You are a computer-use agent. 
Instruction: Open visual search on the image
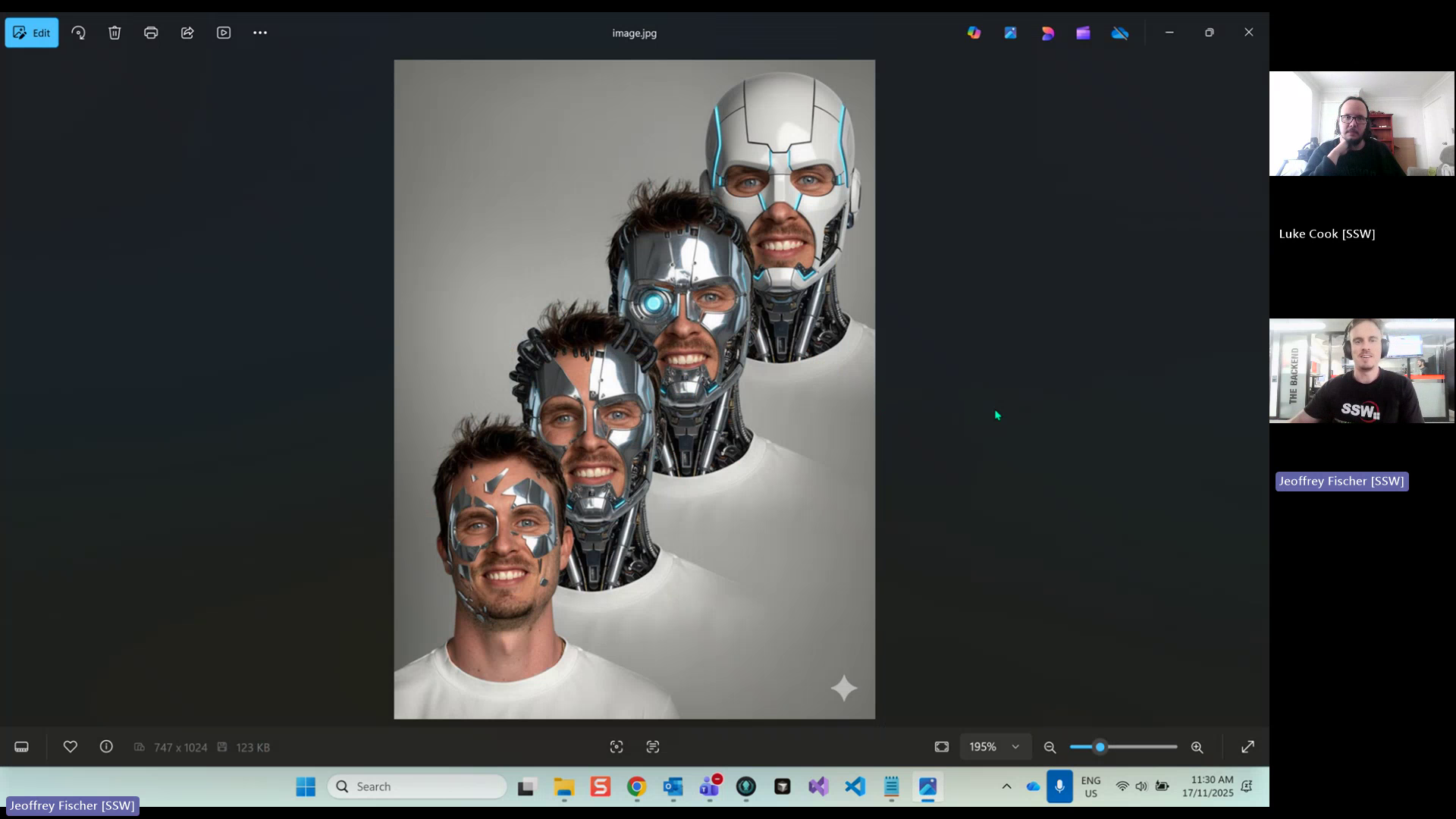click(617, 747)
